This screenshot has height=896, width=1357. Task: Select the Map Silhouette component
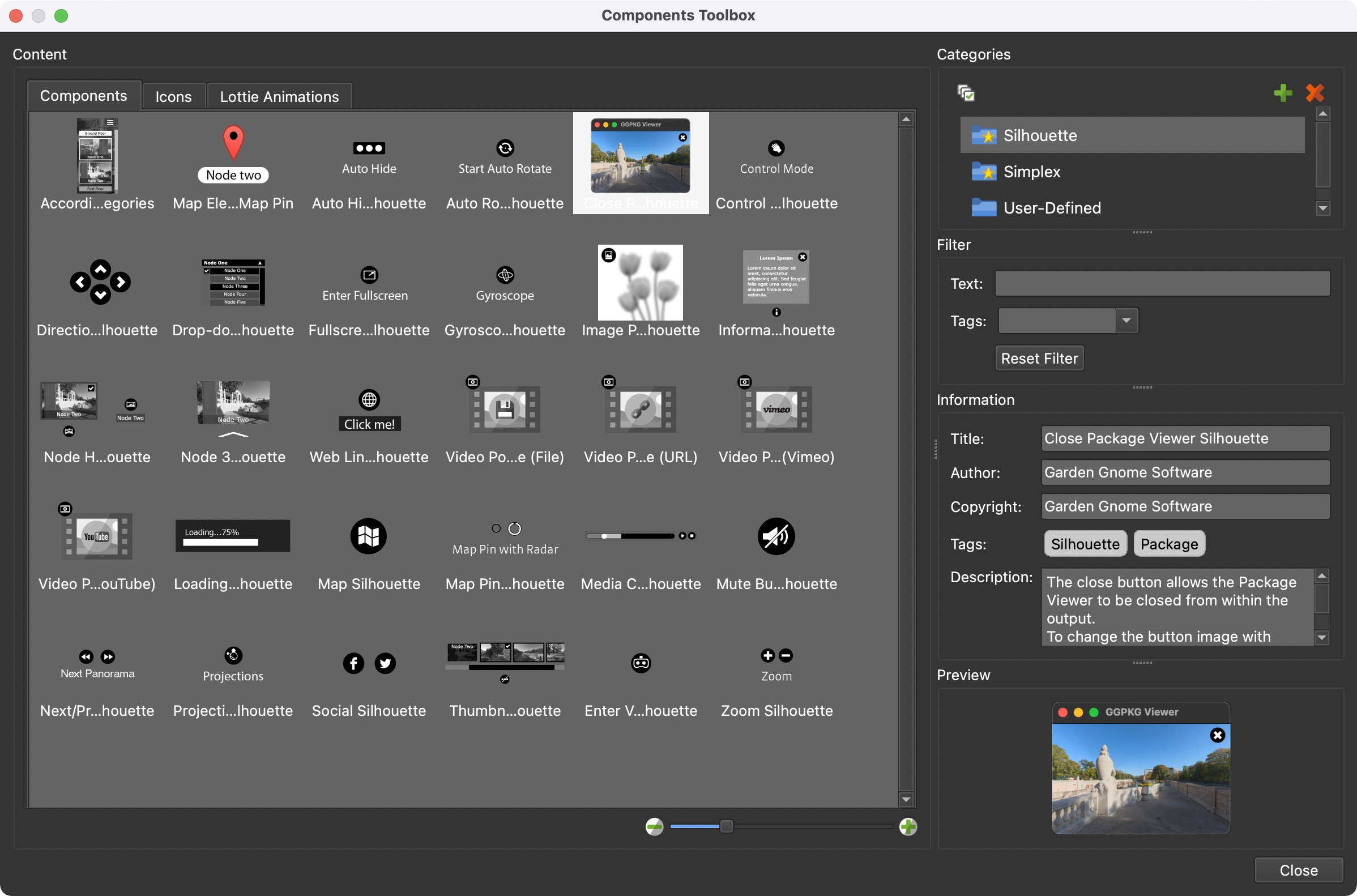[x=369, y=546]
